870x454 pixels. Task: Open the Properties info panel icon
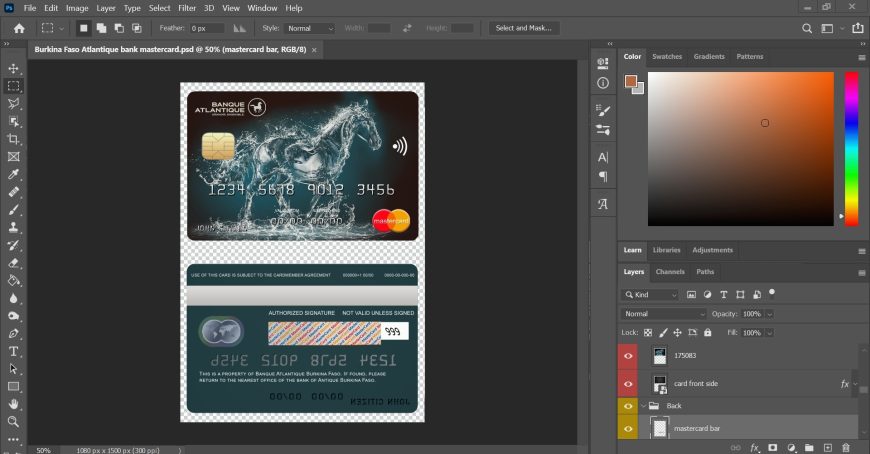pos(603,83)
